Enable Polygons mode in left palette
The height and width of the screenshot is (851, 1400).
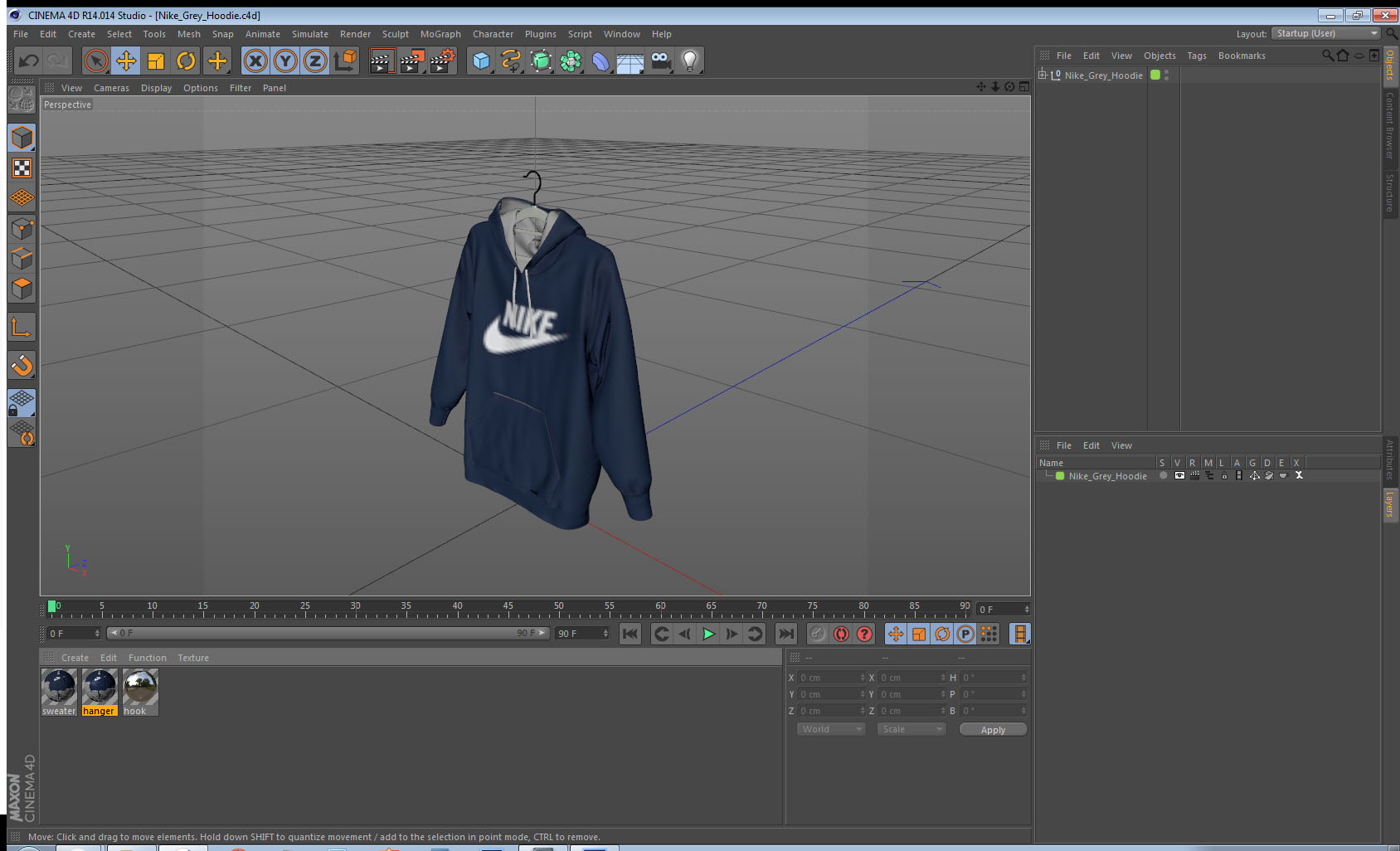tap(22, 288)
